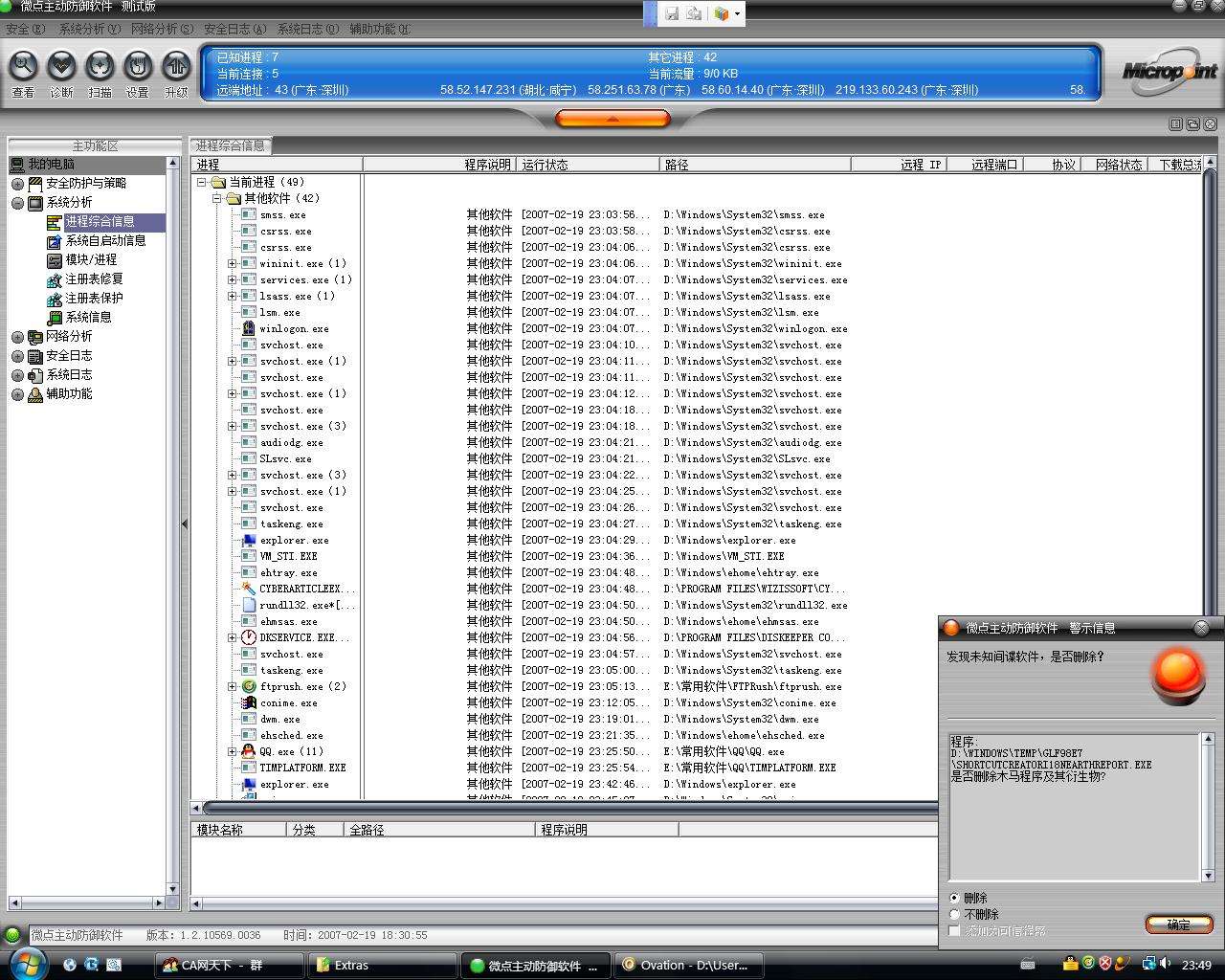Image resolution: width=1225 pixels, height=980 pixels.
Task: Collapse the 其他软件 (42) folder
Action: click(x=217, y=198)
